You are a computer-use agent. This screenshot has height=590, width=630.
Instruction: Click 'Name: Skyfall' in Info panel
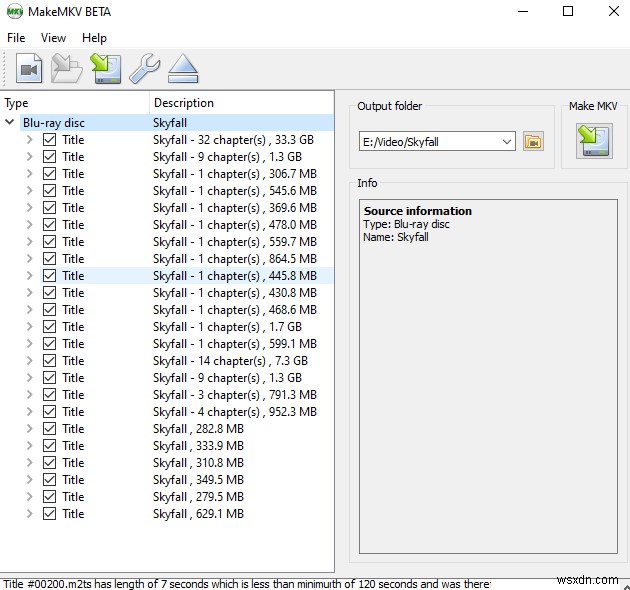coord(396,237)
